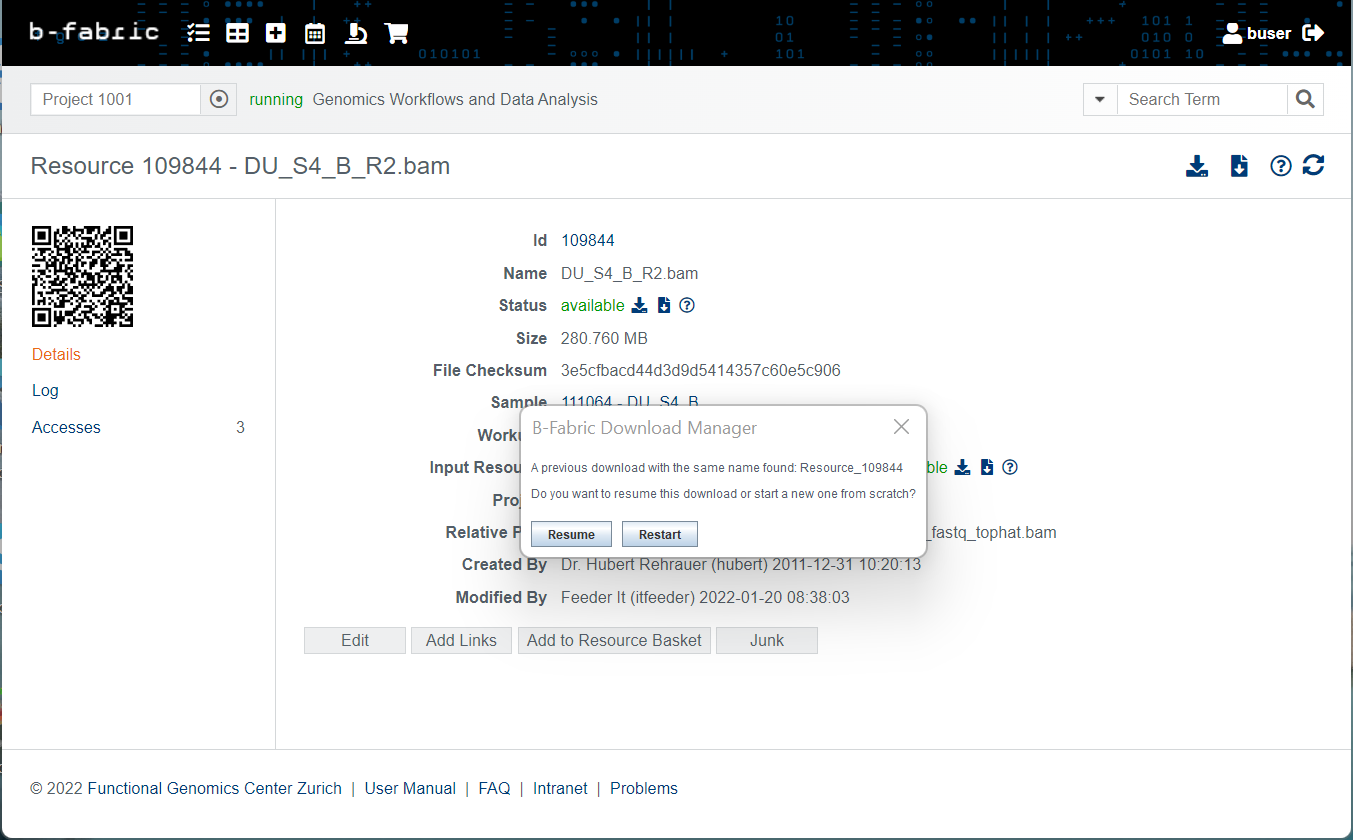Expand the search type dropdown arrow

click(x=1100, y=99)
